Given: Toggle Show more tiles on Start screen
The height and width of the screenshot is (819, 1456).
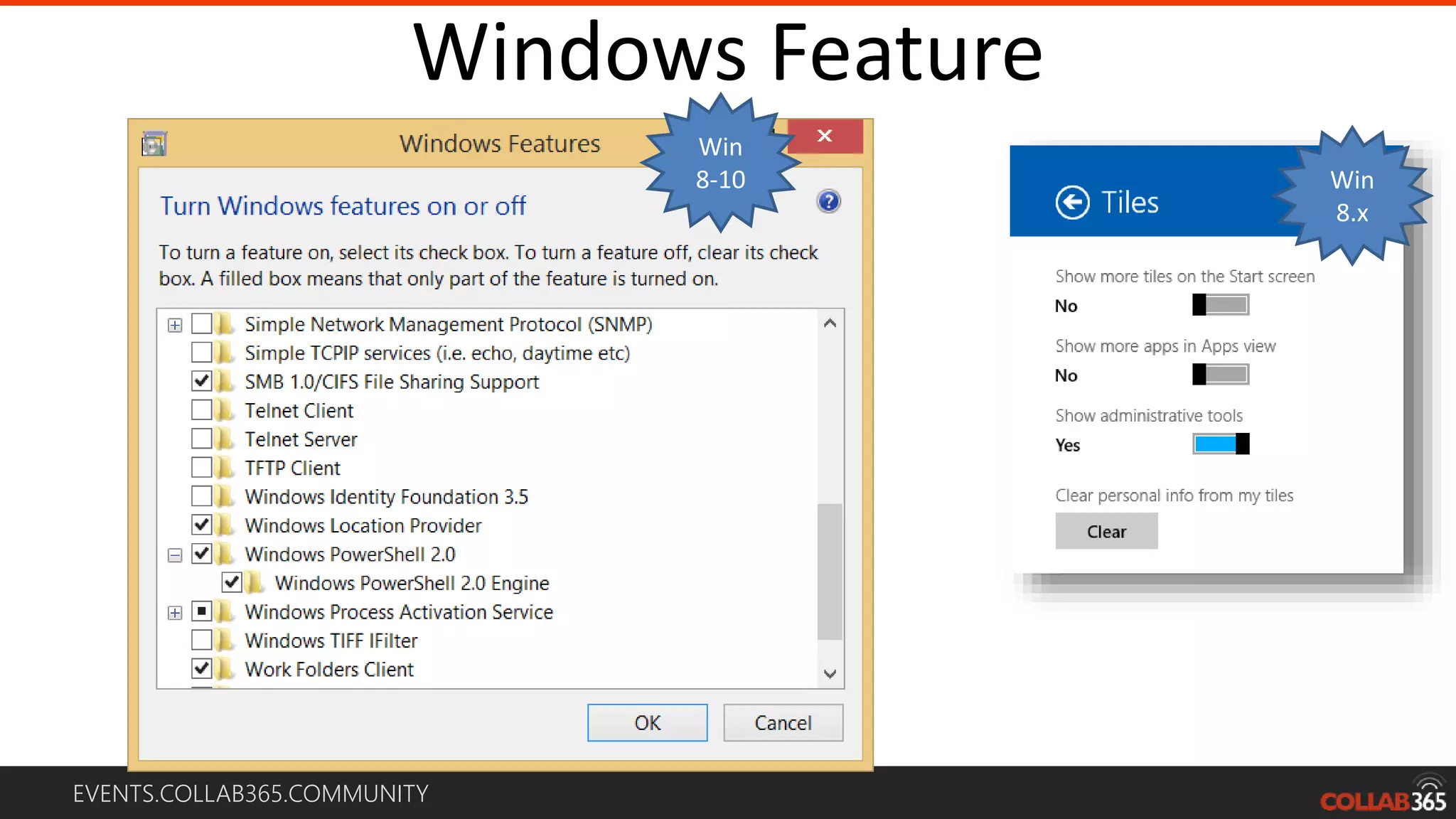Looking at the screenshot, I should (1221, 305).
